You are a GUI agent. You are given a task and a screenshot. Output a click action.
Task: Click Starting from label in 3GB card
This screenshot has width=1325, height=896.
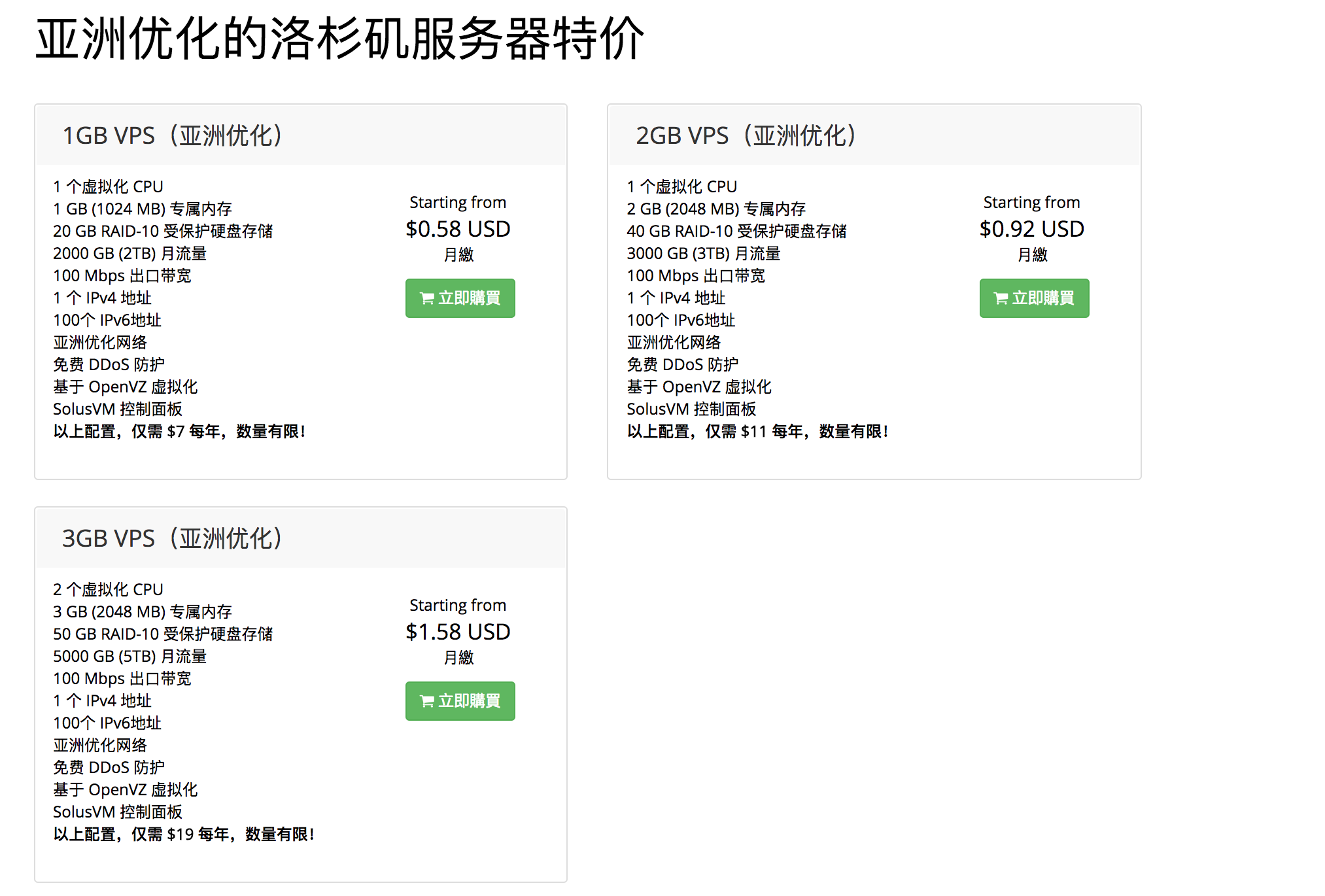(x=458, y=606)
